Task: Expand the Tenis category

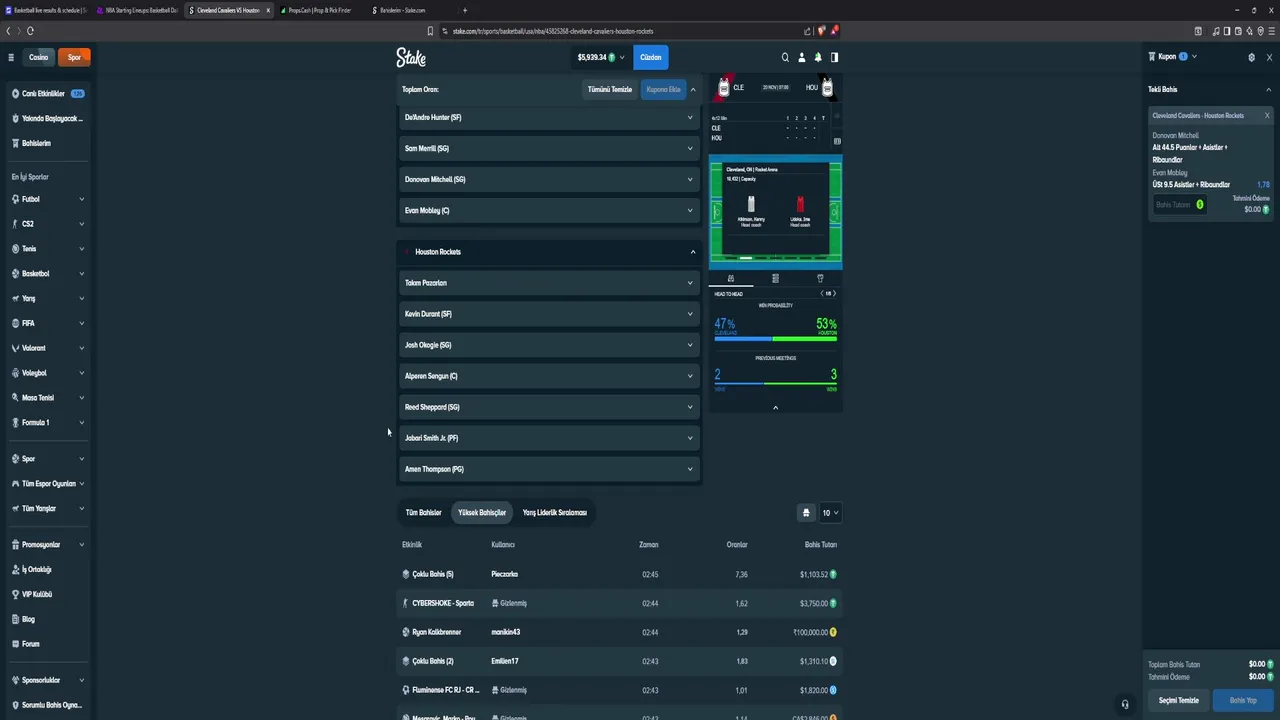Action: 48,248
